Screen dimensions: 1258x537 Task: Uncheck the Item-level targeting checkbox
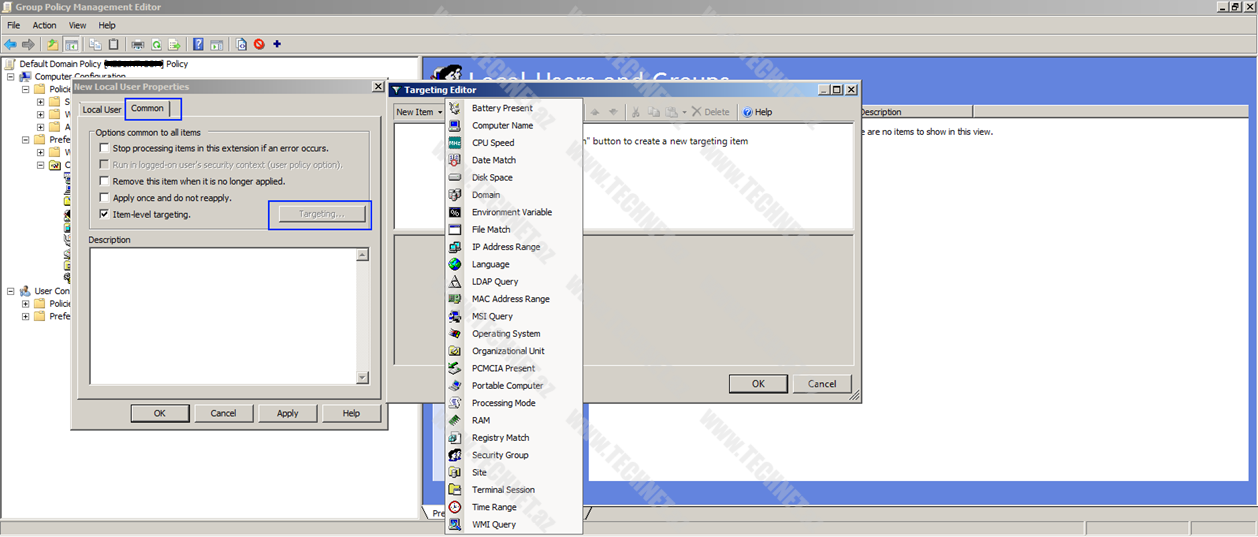pos(104,214)
